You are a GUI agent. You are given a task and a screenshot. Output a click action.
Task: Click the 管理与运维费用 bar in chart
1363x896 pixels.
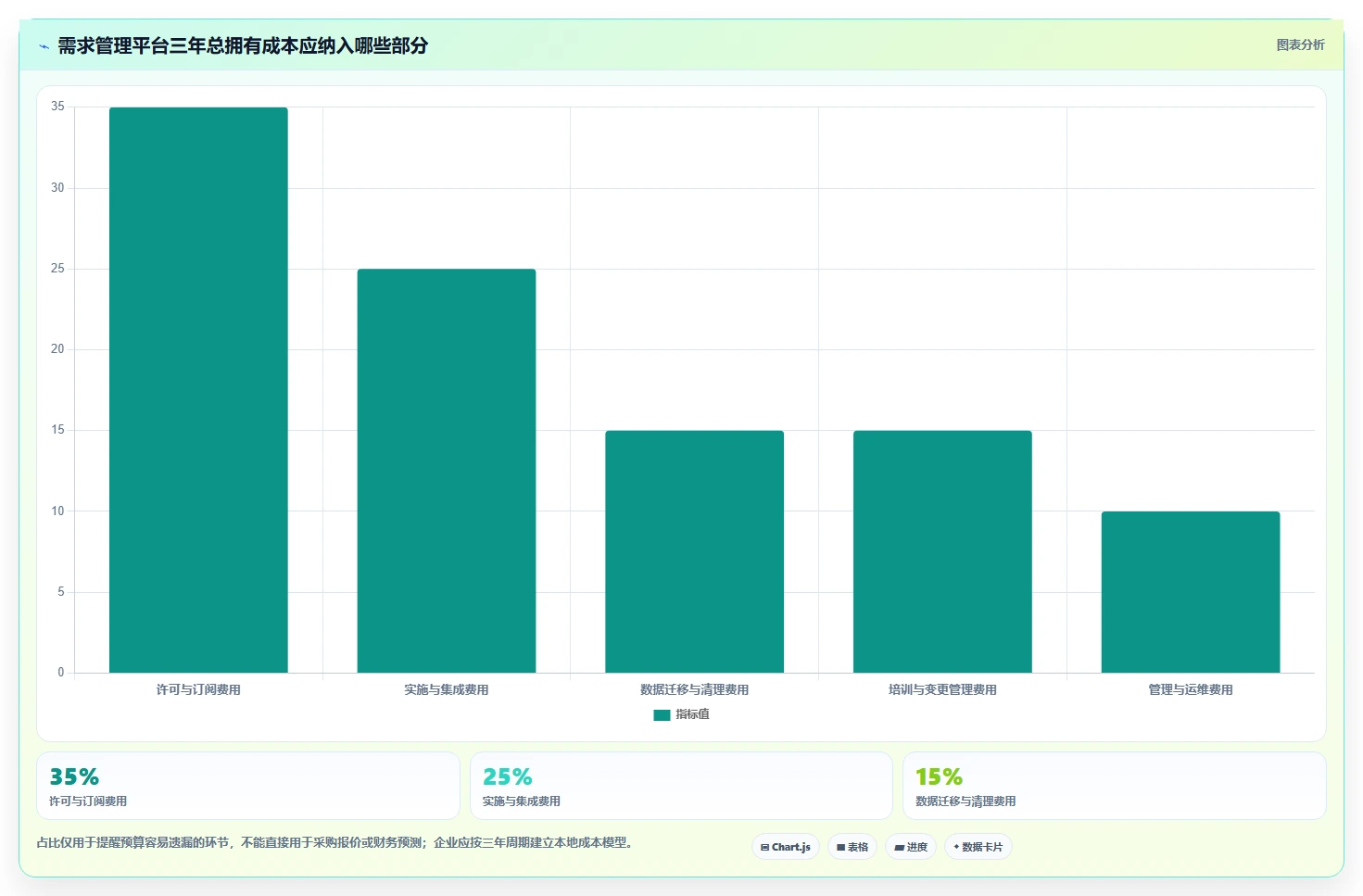coord(1191,592)
